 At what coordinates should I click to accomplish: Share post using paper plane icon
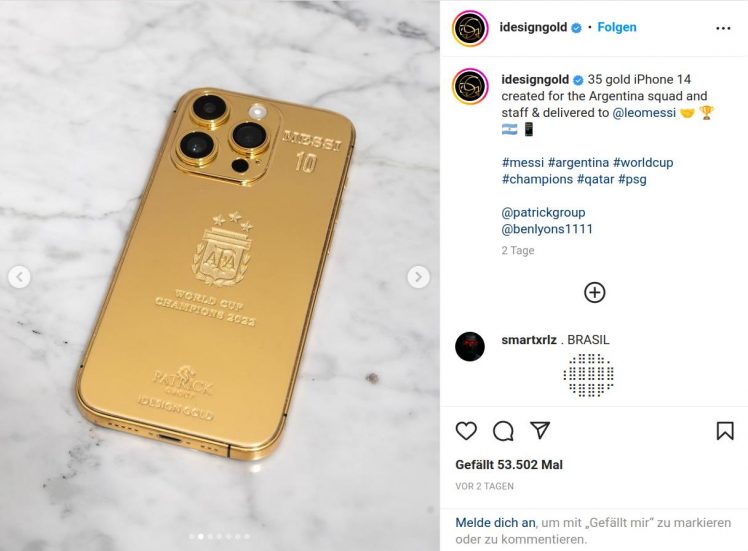coord(540,430)
